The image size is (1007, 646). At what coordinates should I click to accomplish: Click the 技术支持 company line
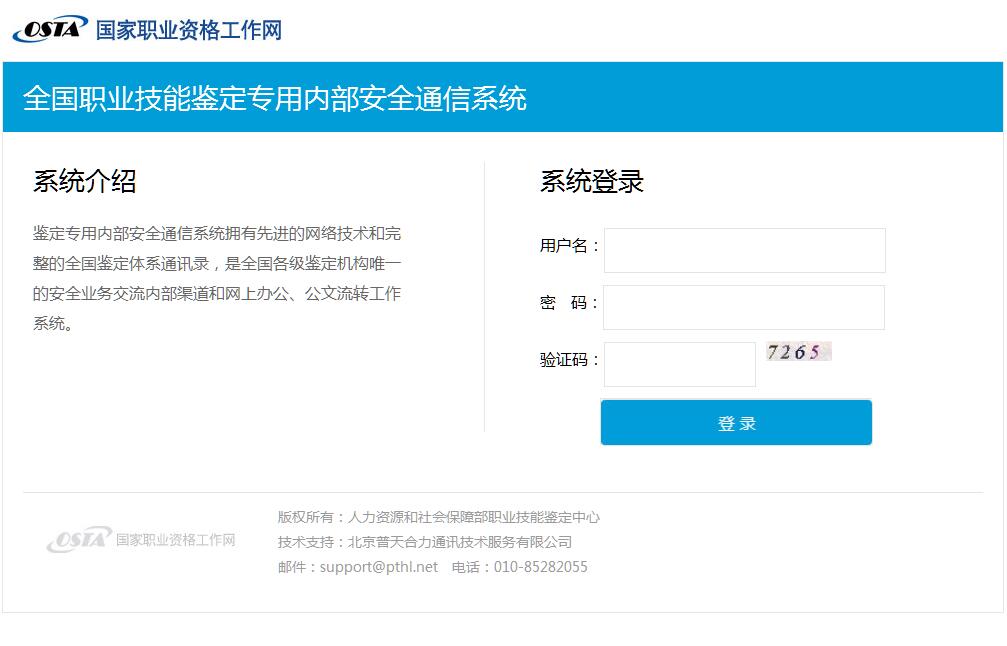(425, 542)
